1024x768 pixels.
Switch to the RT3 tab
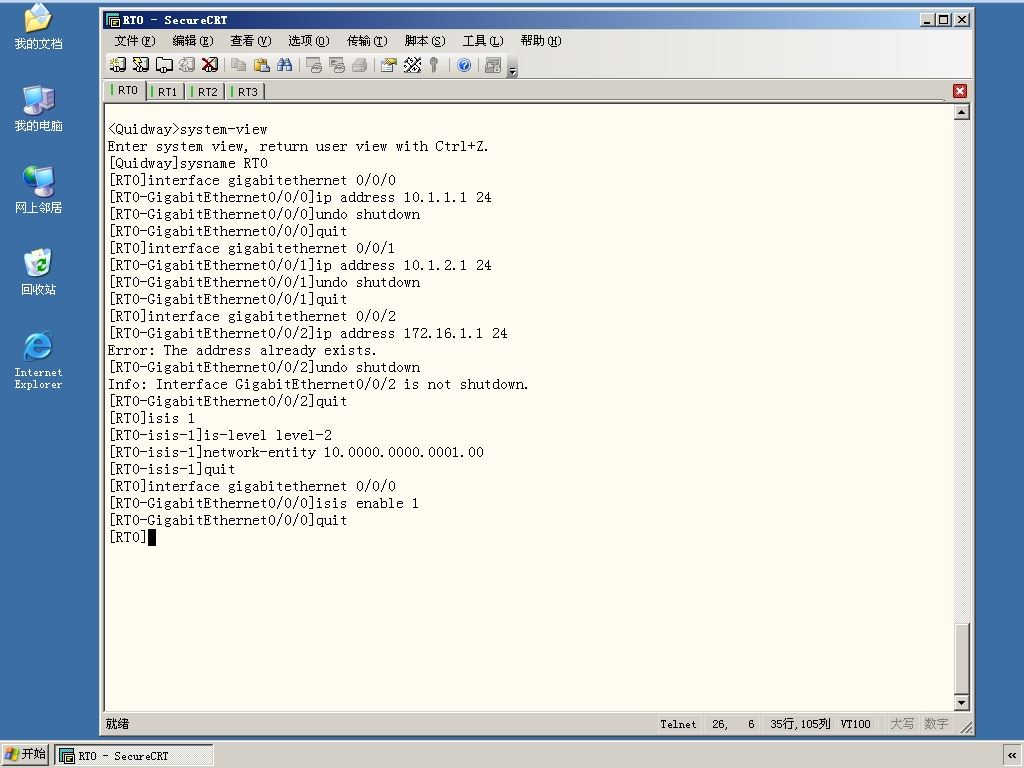click(x=245, y=91)
